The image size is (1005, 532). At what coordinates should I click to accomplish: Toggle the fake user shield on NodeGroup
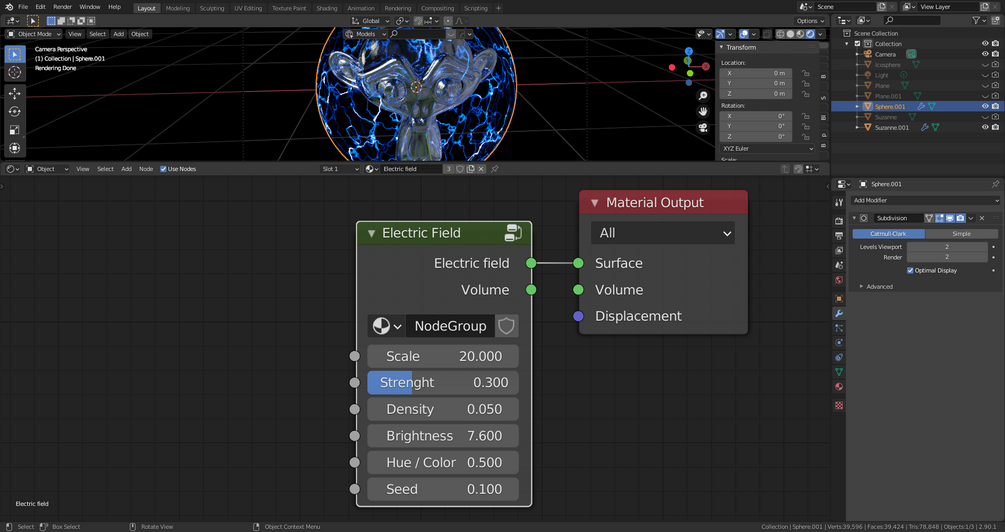(x=506, y=326)
